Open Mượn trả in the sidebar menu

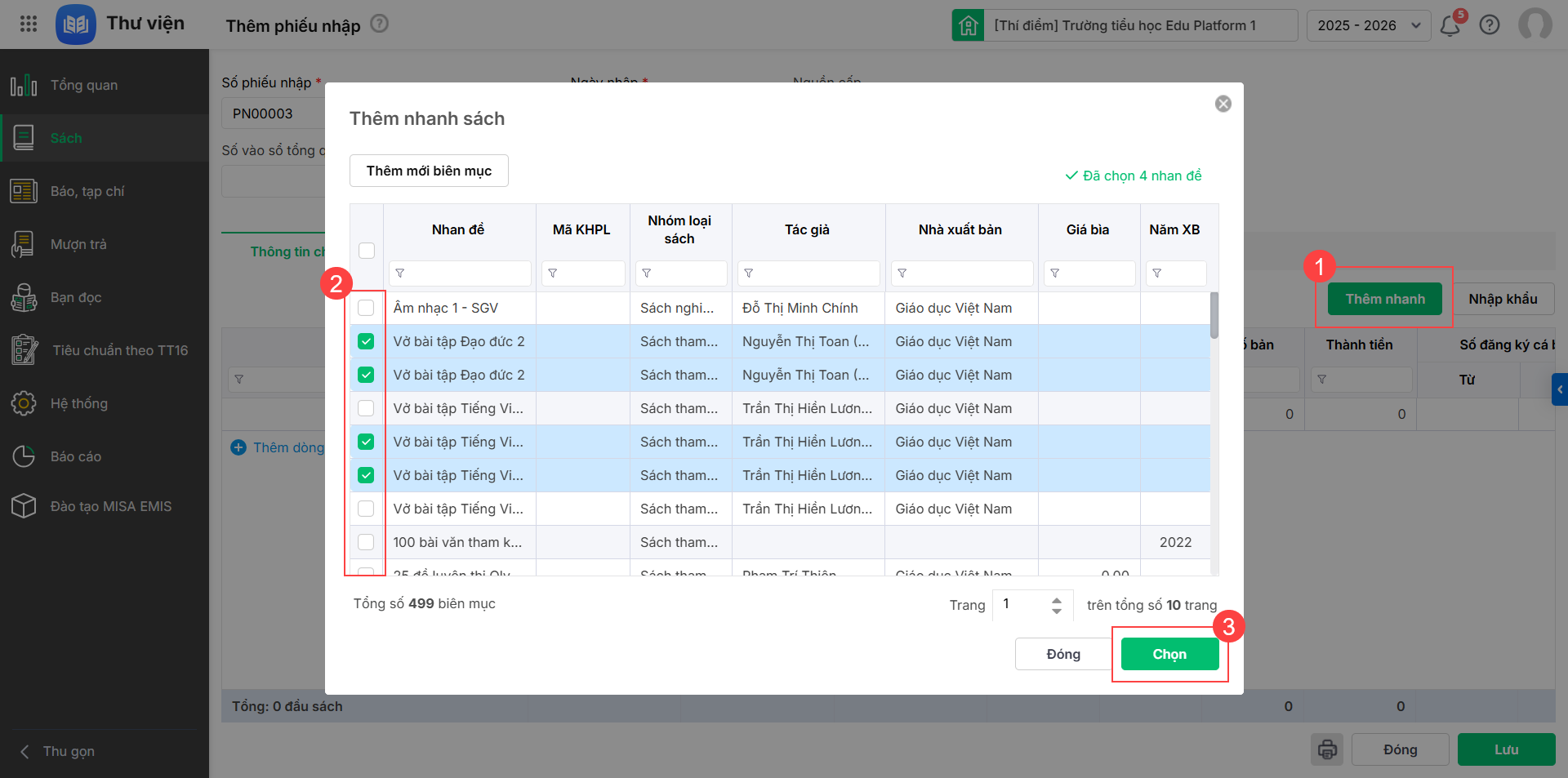click(x=78, y=244)
